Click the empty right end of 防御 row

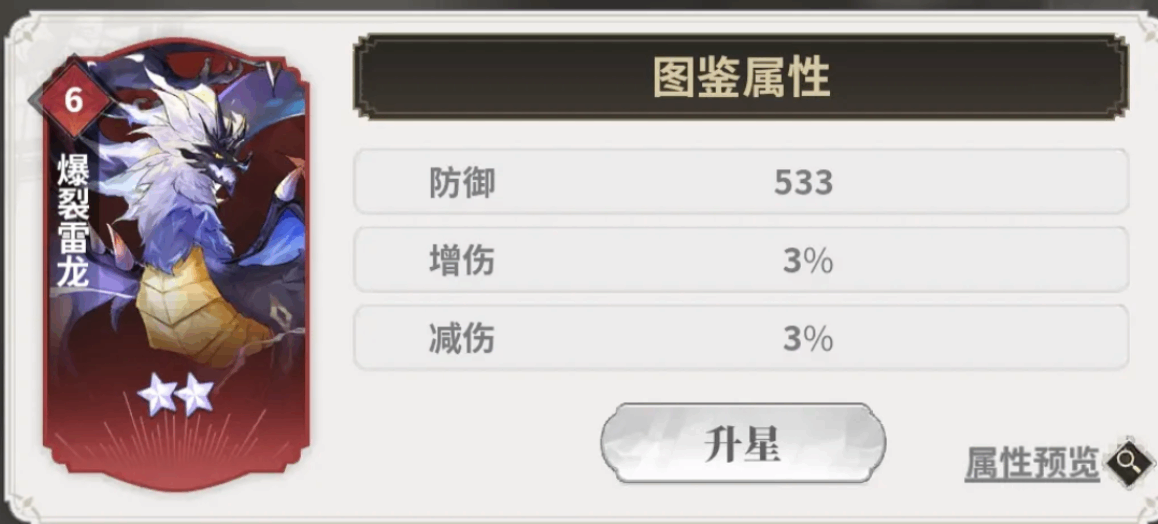1040,182
